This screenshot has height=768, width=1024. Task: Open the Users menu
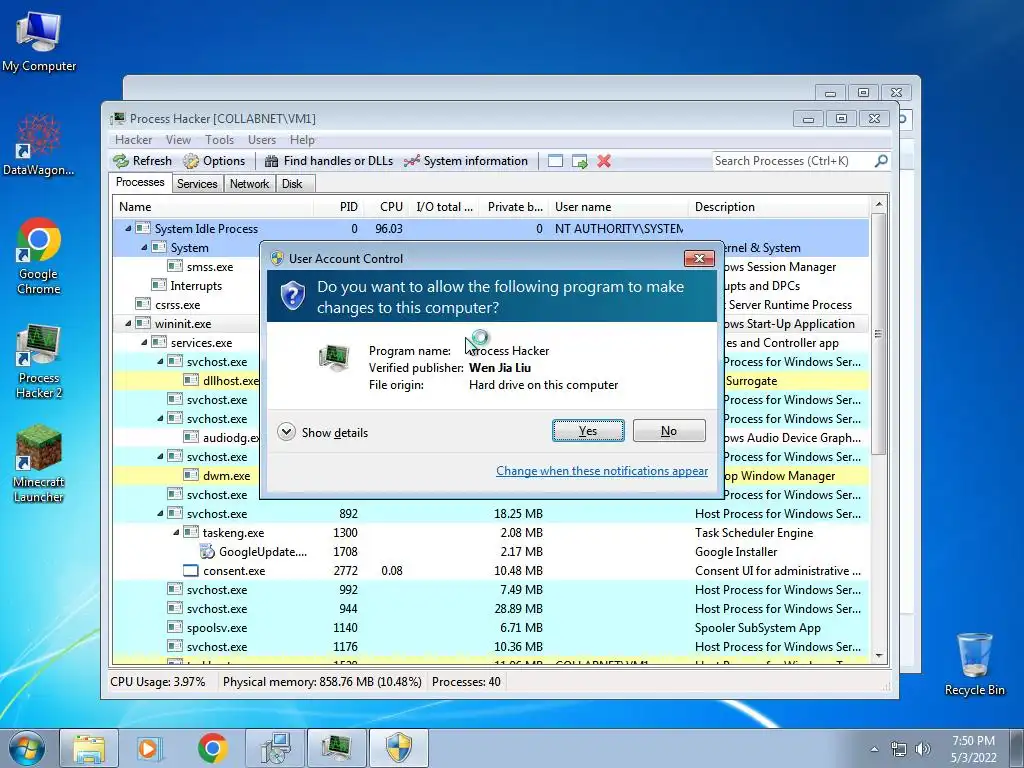click(262, 140)
